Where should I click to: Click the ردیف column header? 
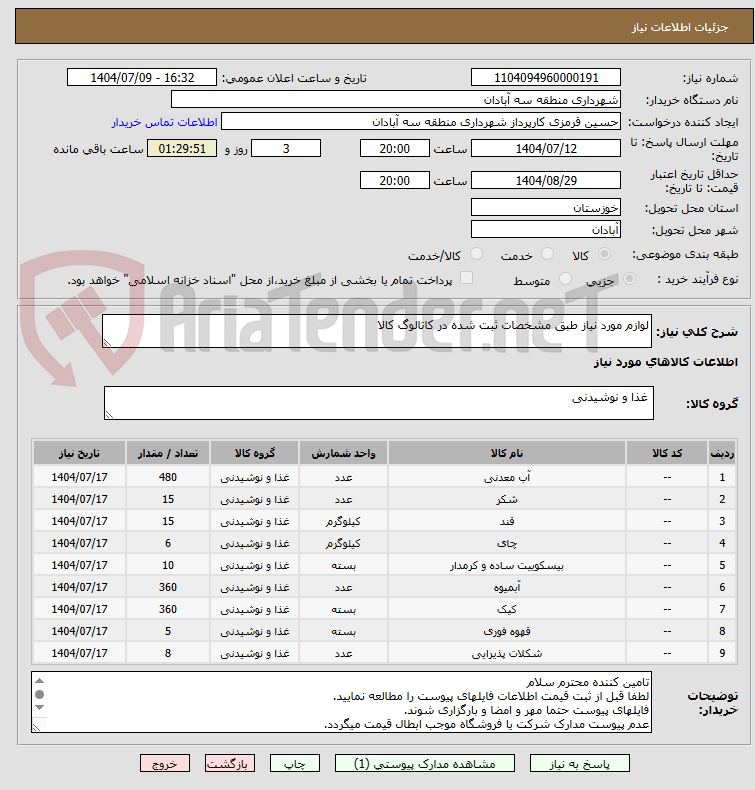(722, 453)
